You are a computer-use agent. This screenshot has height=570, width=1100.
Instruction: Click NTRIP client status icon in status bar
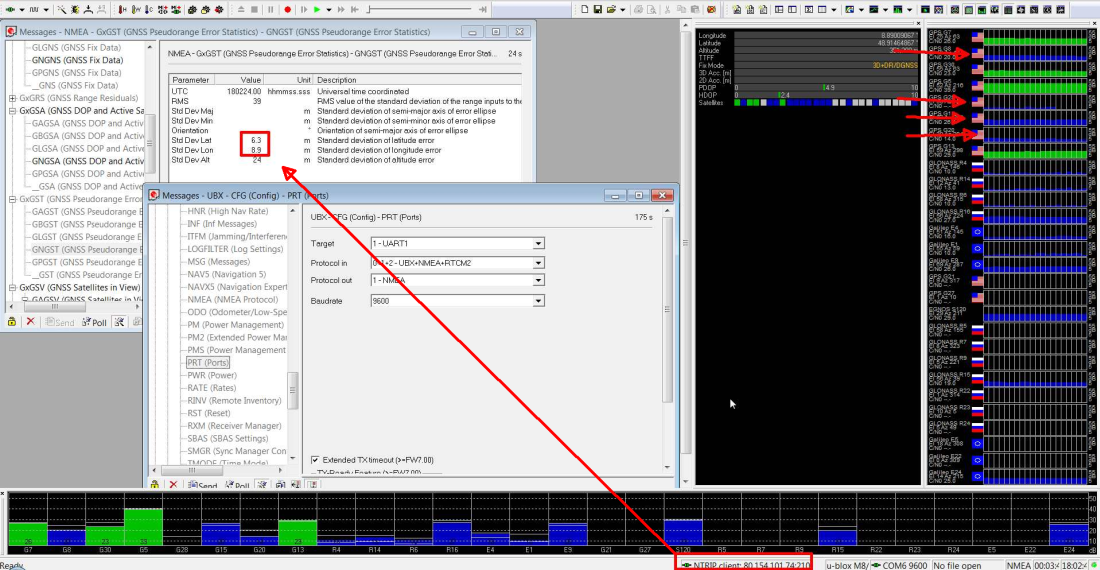[x=685, y=565]
